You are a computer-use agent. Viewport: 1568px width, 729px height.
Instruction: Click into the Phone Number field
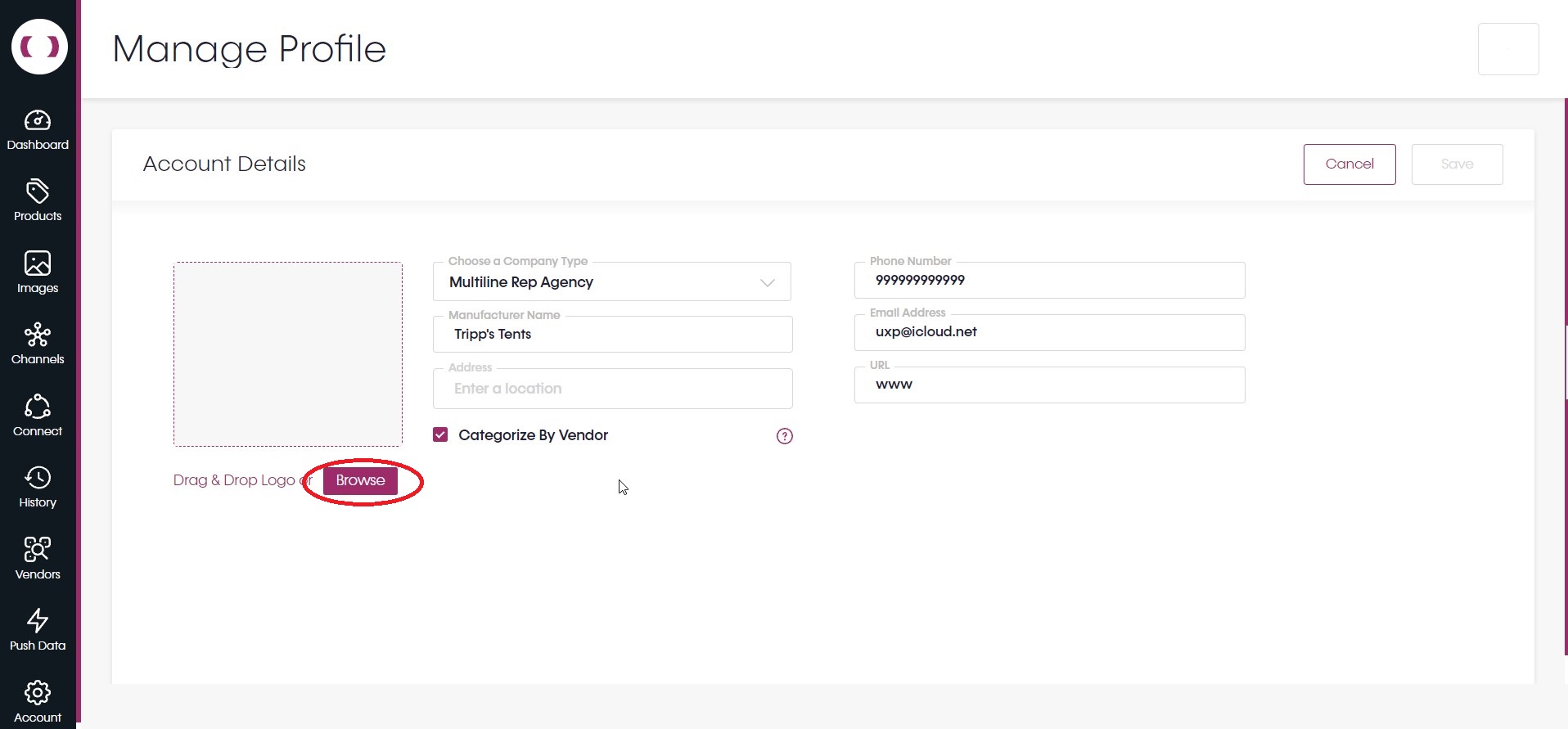tap(1049, 280)
